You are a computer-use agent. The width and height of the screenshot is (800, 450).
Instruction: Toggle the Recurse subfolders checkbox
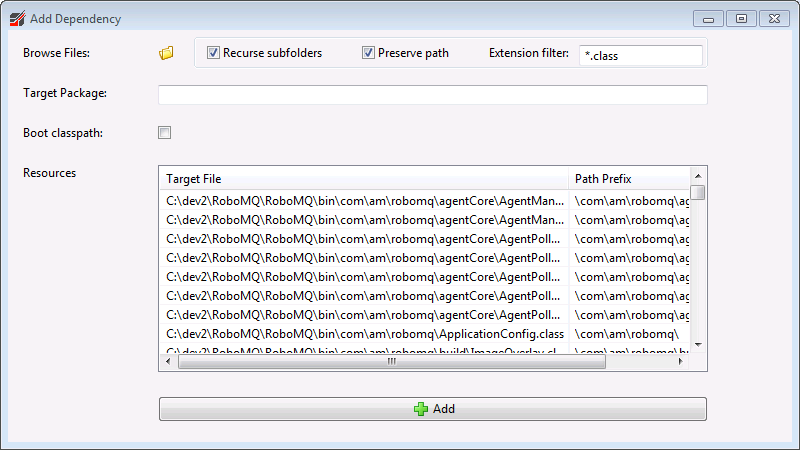(x=213, y=53)
